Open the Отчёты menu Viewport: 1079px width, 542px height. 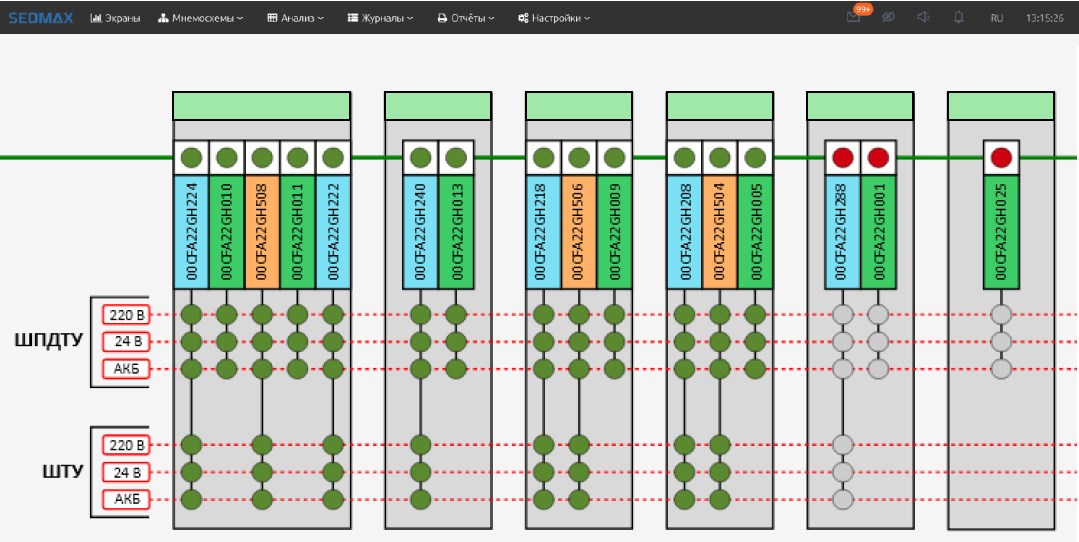[x=467, y=18]
